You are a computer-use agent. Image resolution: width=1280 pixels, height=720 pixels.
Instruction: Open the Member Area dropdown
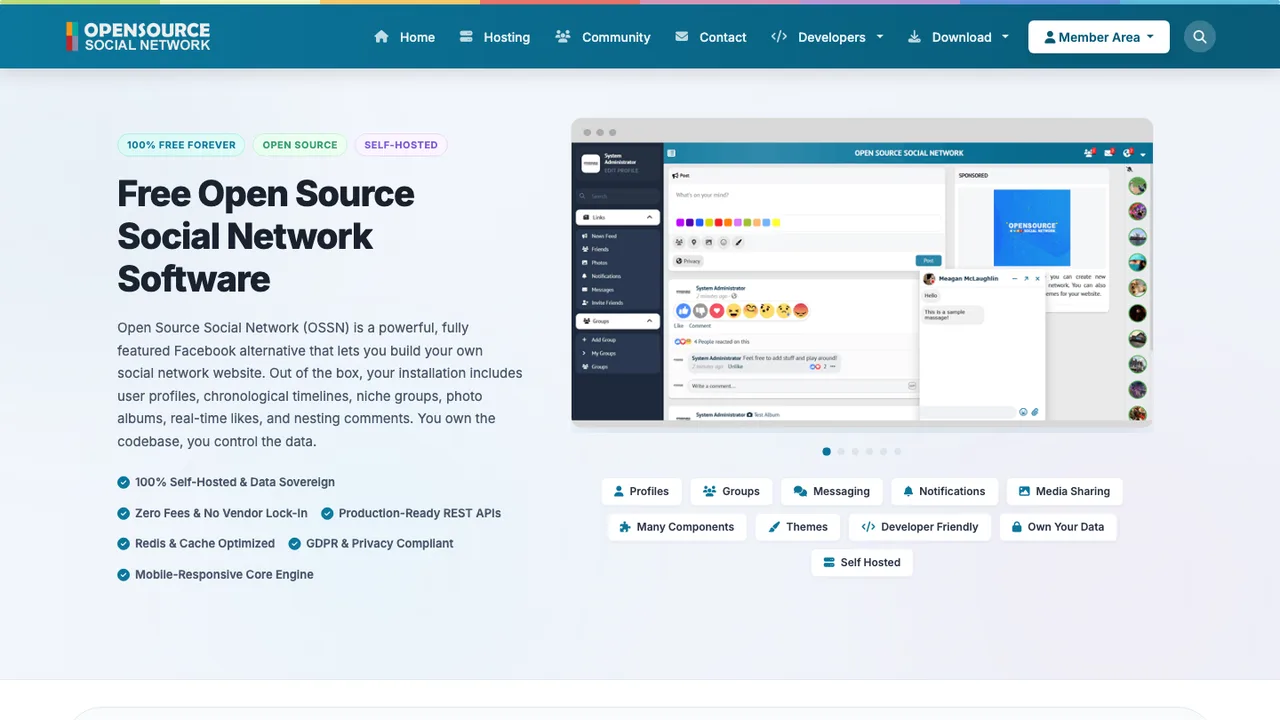[x=1099, y=37]
